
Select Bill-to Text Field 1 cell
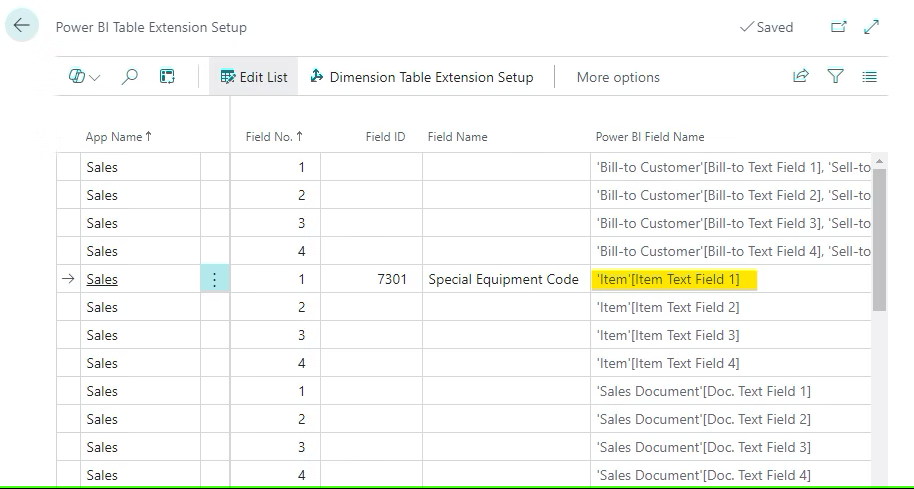(731, 167)
